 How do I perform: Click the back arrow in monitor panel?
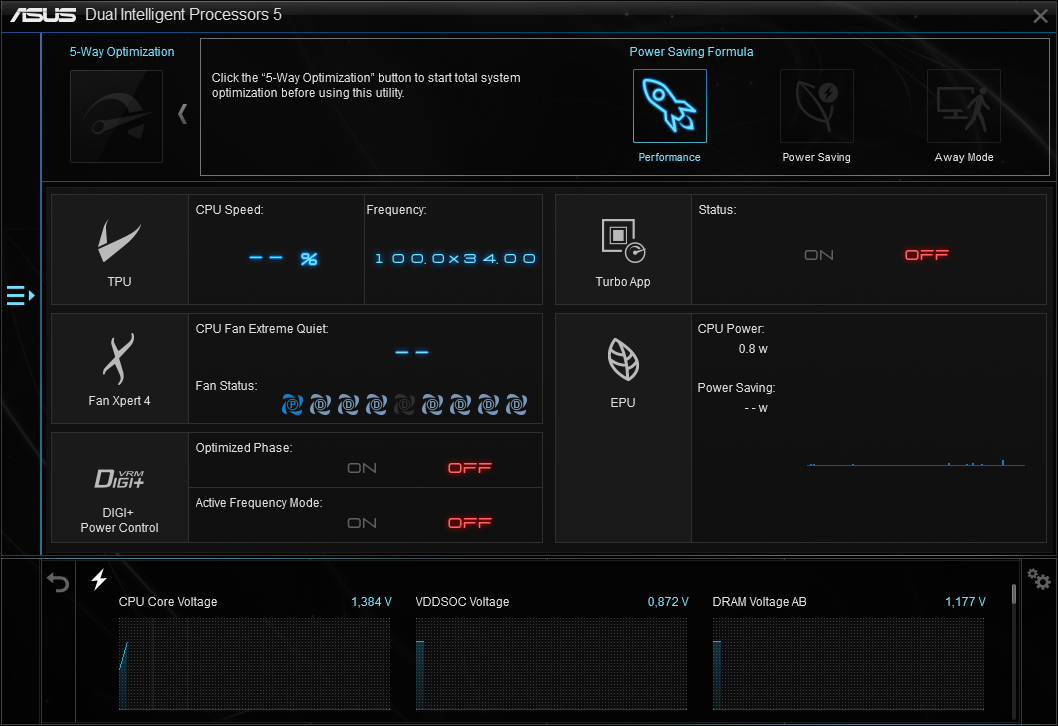(59, 582)
